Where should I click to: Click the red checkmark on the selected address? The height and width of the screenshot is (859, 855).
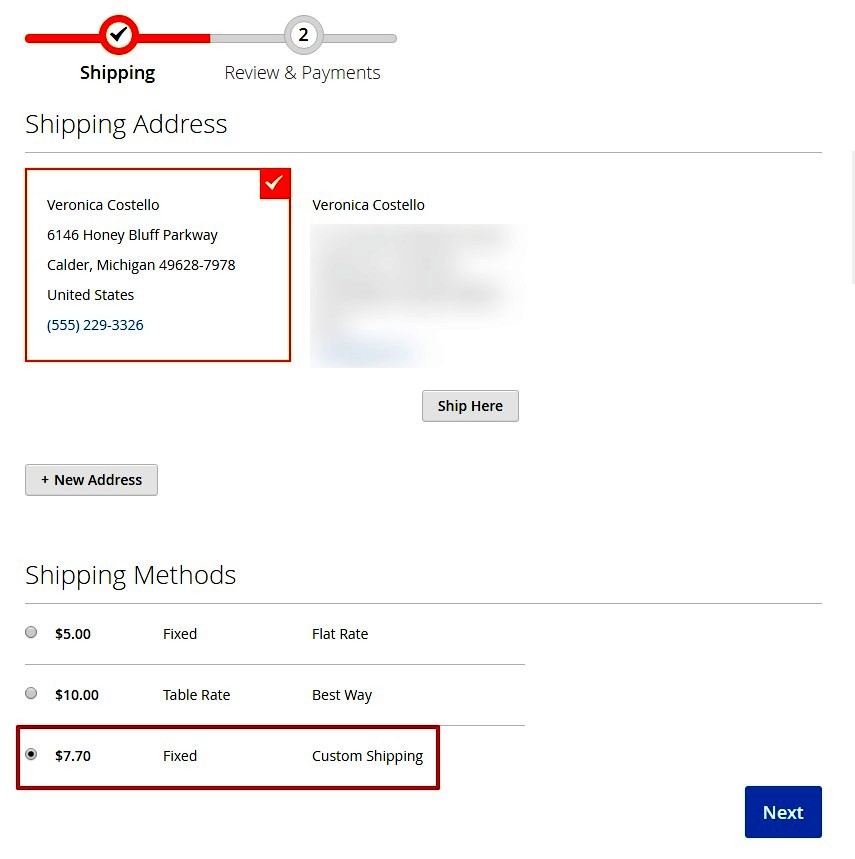(x=274, y=183)
